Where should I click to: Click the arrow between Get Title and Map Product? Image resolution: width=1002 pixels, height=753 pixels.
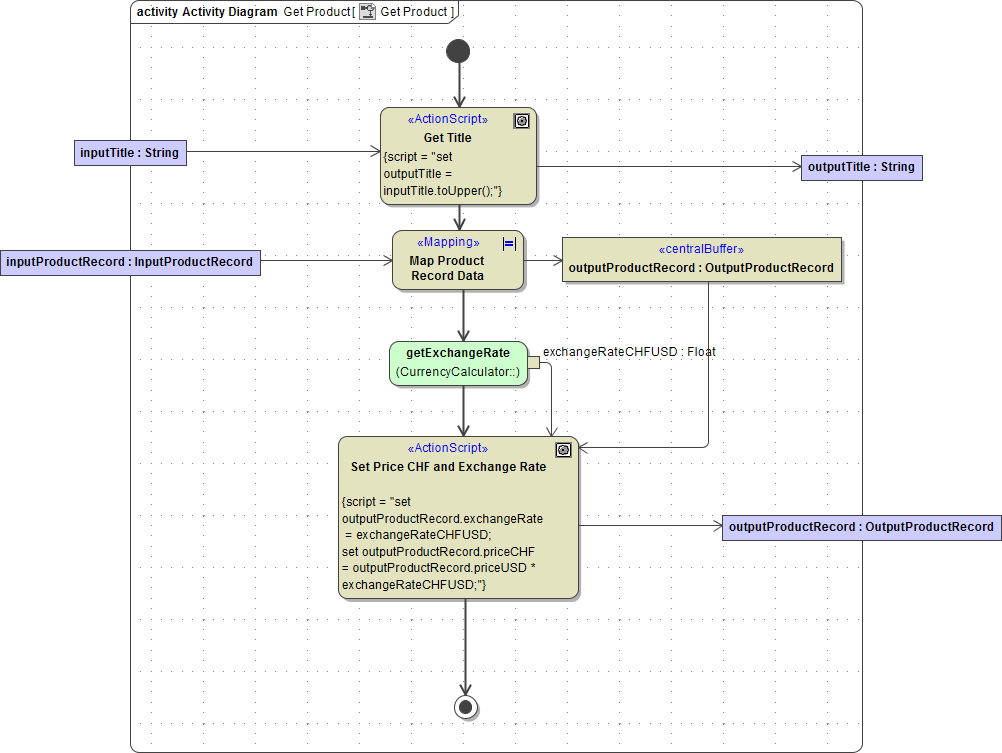tap(459, 219)
